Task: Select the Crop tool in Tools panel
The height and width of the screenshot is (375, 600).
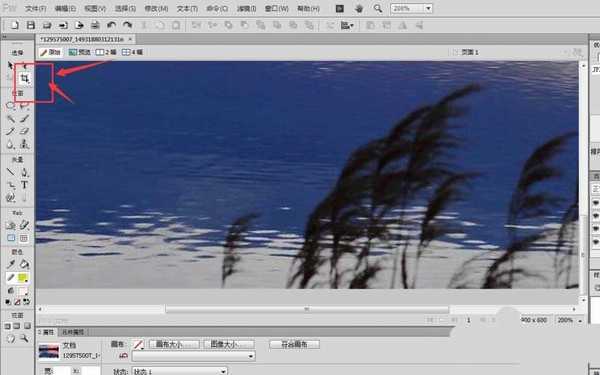Action: pos(24,79)
